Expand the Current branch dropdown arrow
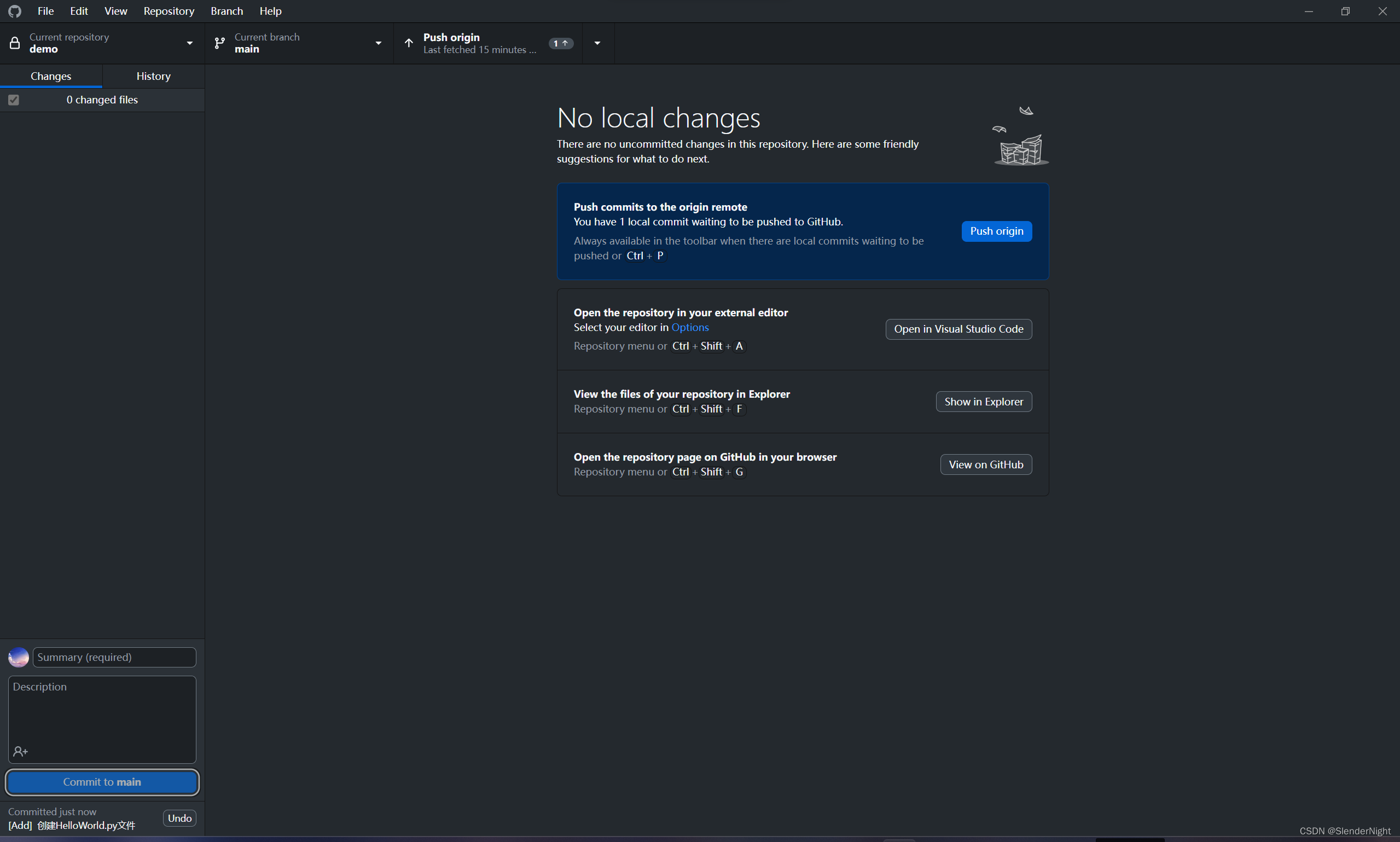1400x842 pixels. point(379,43)
